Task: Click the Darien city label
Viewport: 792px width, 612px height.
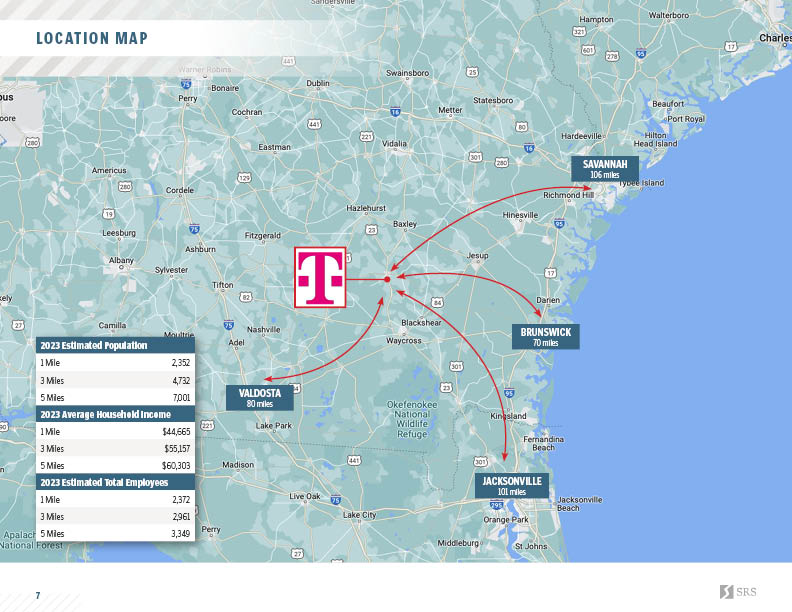Action: tap(548, 300)
